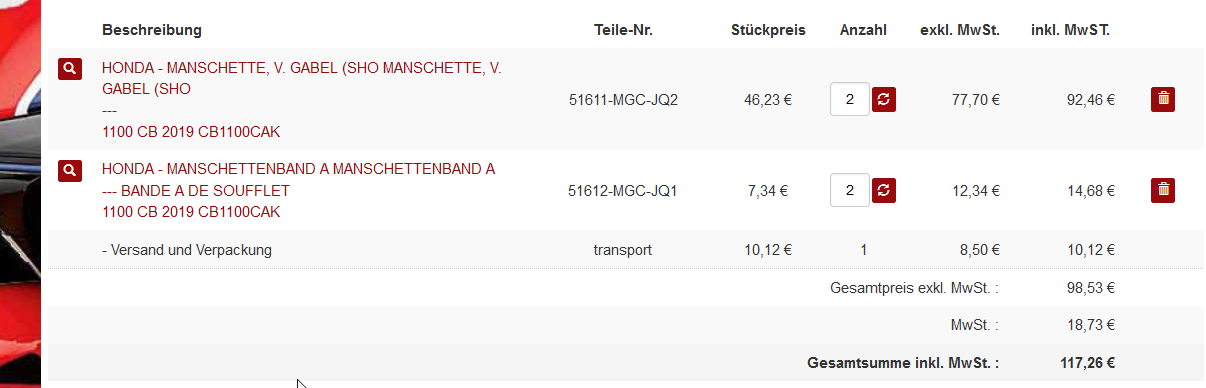This screenshot has height=388, width=1206.
Task: Remove the 14,68 € Manschettenband item
Action: (x=1163, y=190)
